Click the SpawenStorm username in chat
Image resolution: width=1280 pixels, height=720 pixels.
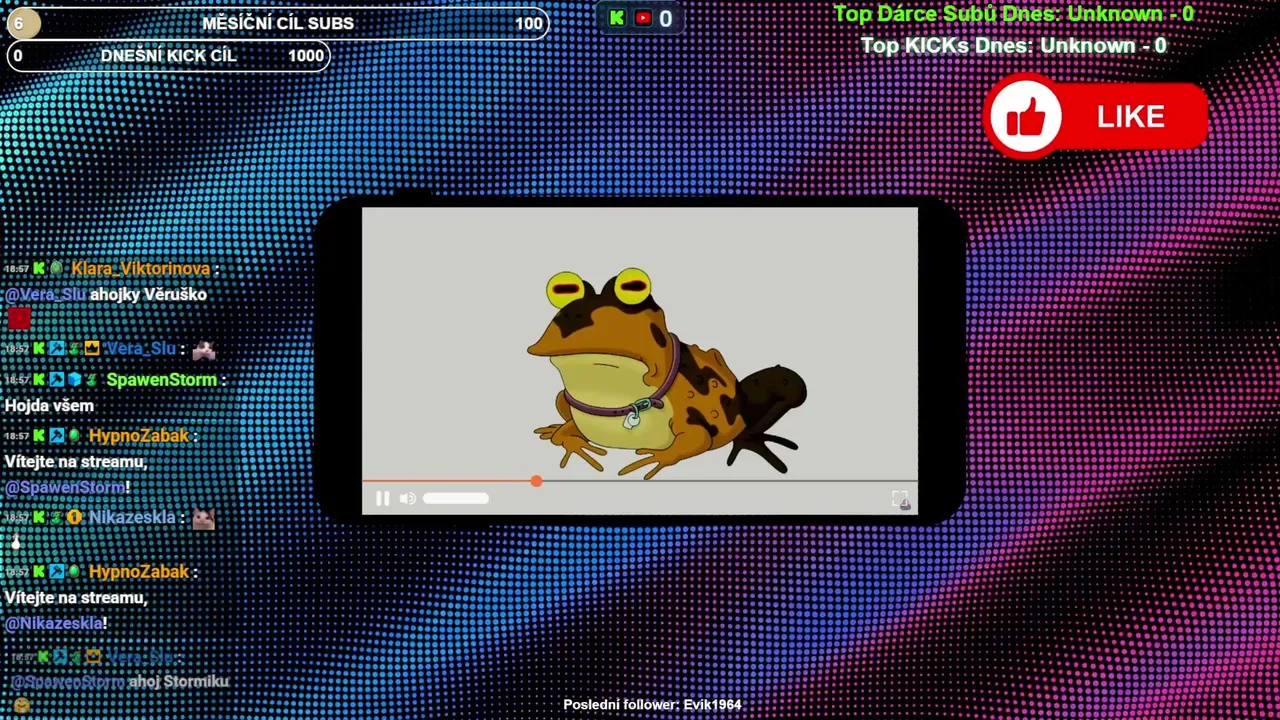coord(161,380)
